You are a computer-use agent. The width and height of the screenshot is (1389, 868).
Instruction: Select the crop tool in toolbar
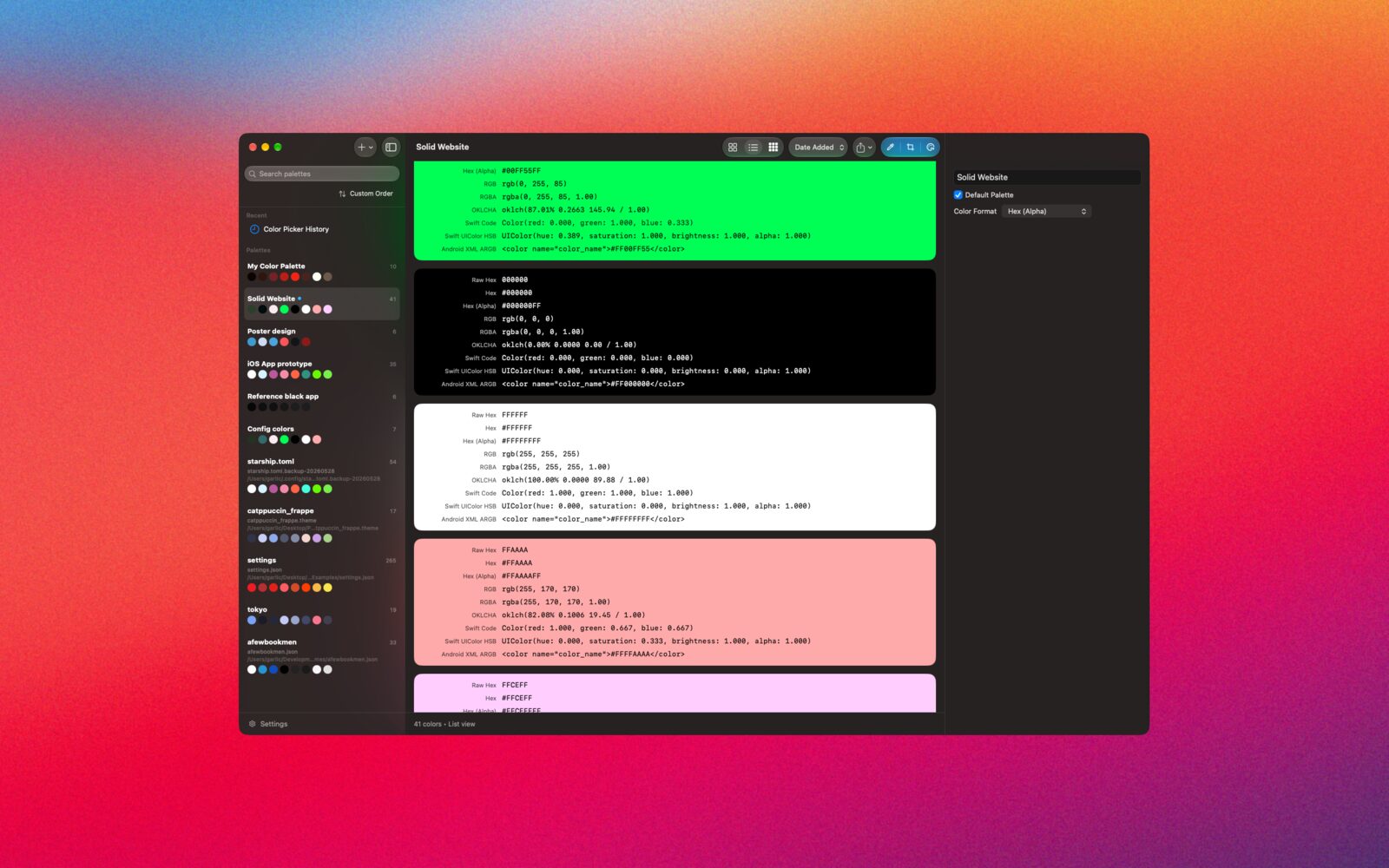pos(910,148)
